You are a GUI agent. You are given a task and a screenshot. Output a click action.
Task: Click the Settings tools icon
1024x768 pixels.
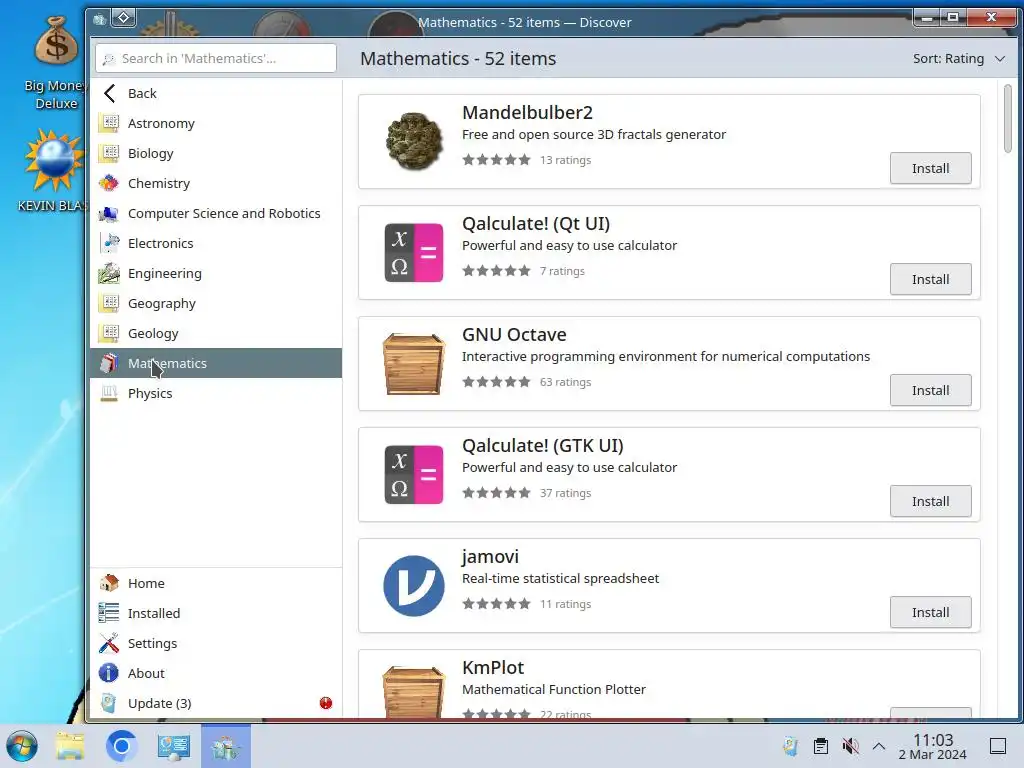109,643
